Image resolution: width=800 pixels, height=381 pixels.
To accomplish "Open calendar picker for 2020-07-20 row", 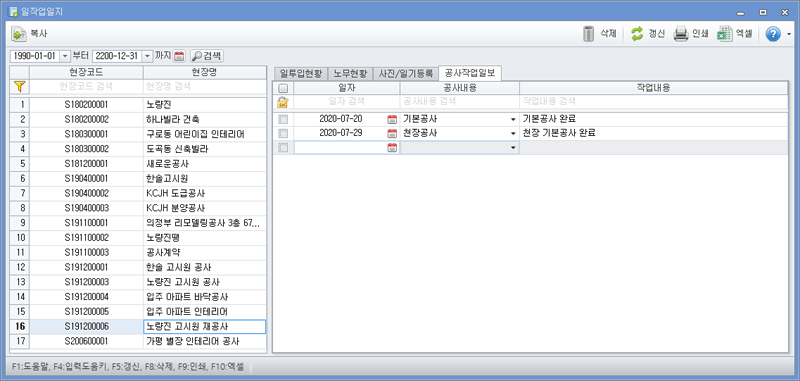I will coord(392,119).
